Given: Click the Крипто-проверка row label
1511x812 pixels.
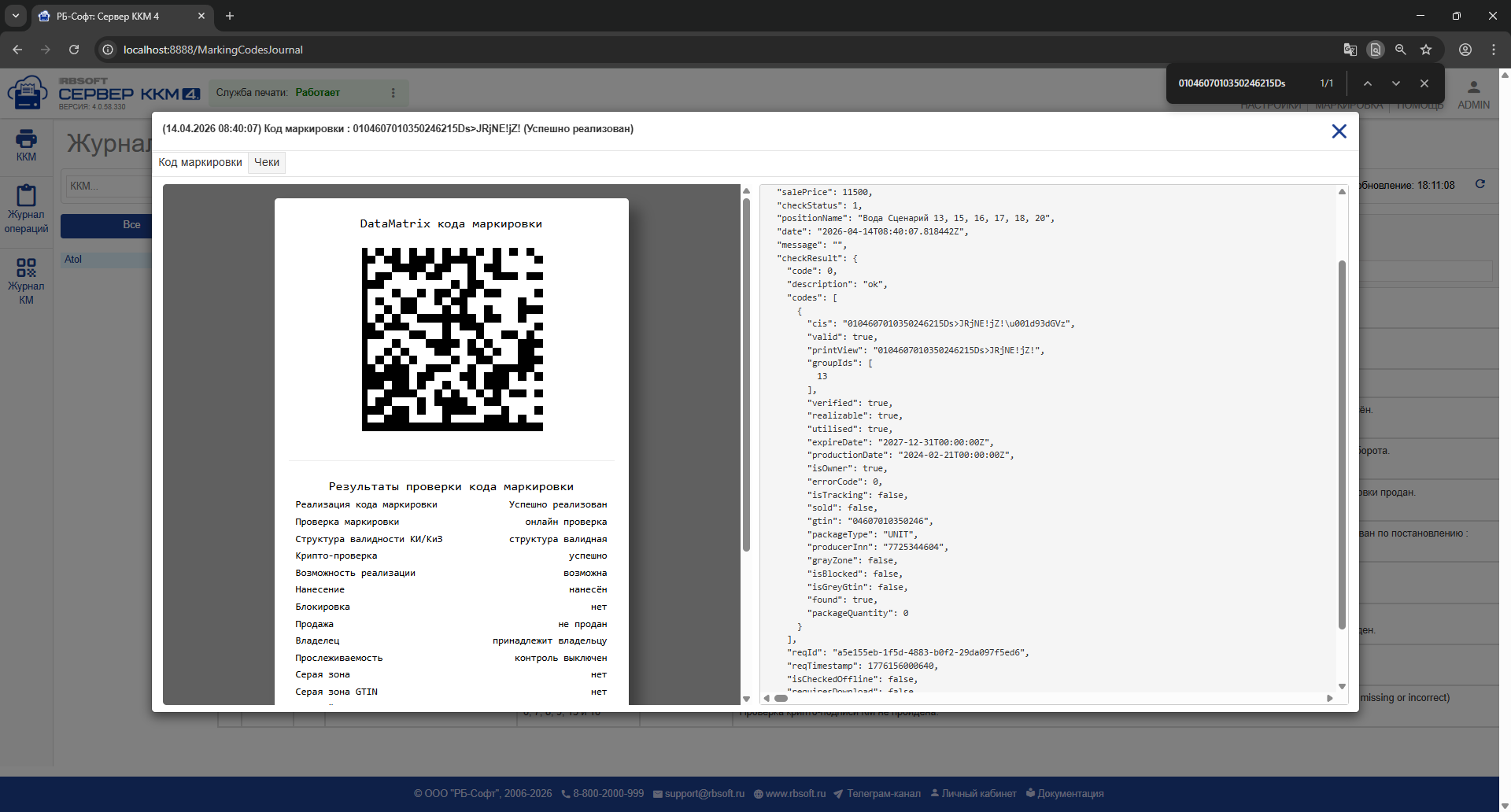Looking at the screenshot, I should 336,556.
